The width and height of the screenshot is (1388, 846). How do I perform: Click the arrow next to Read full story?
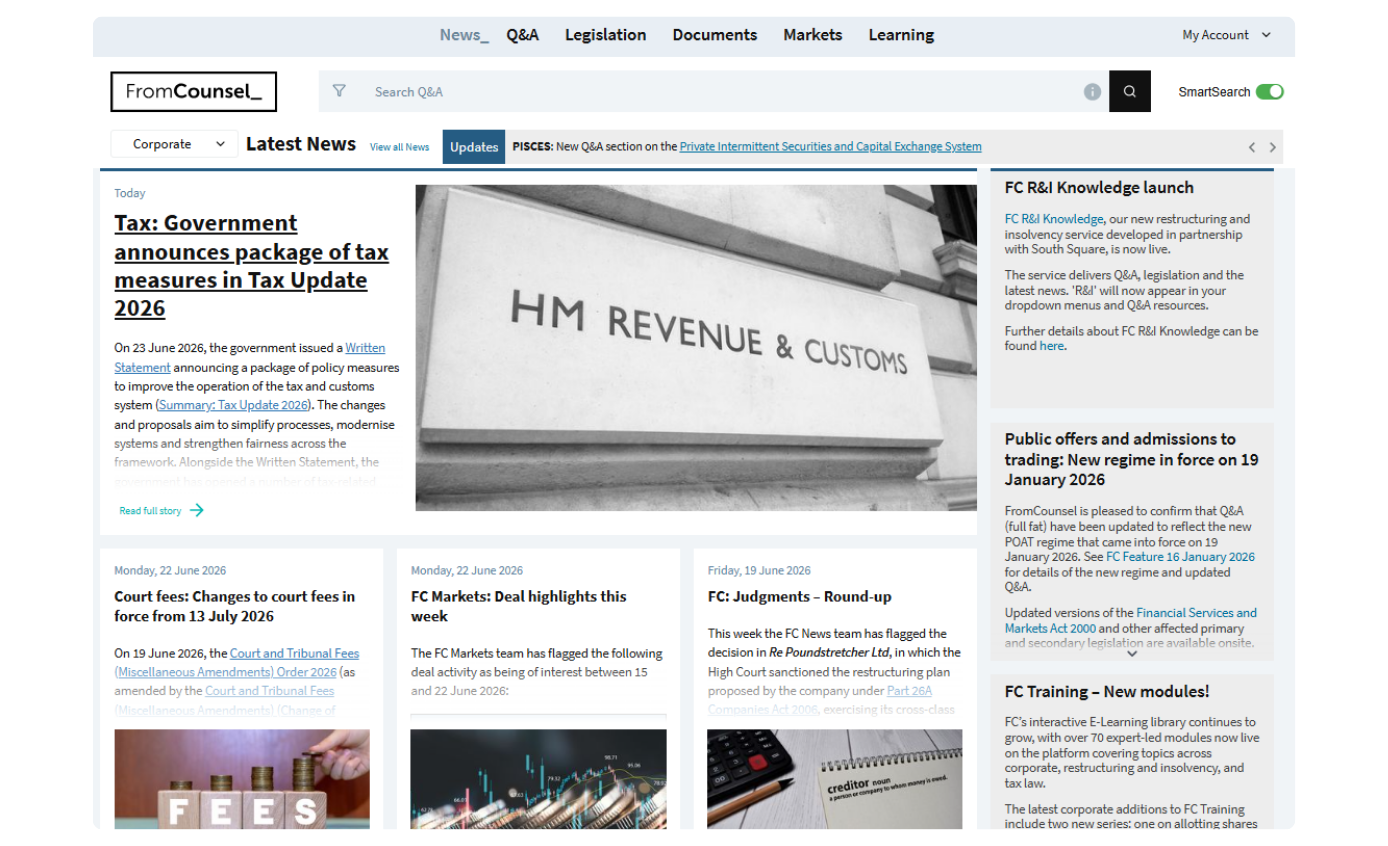(197, 510)
